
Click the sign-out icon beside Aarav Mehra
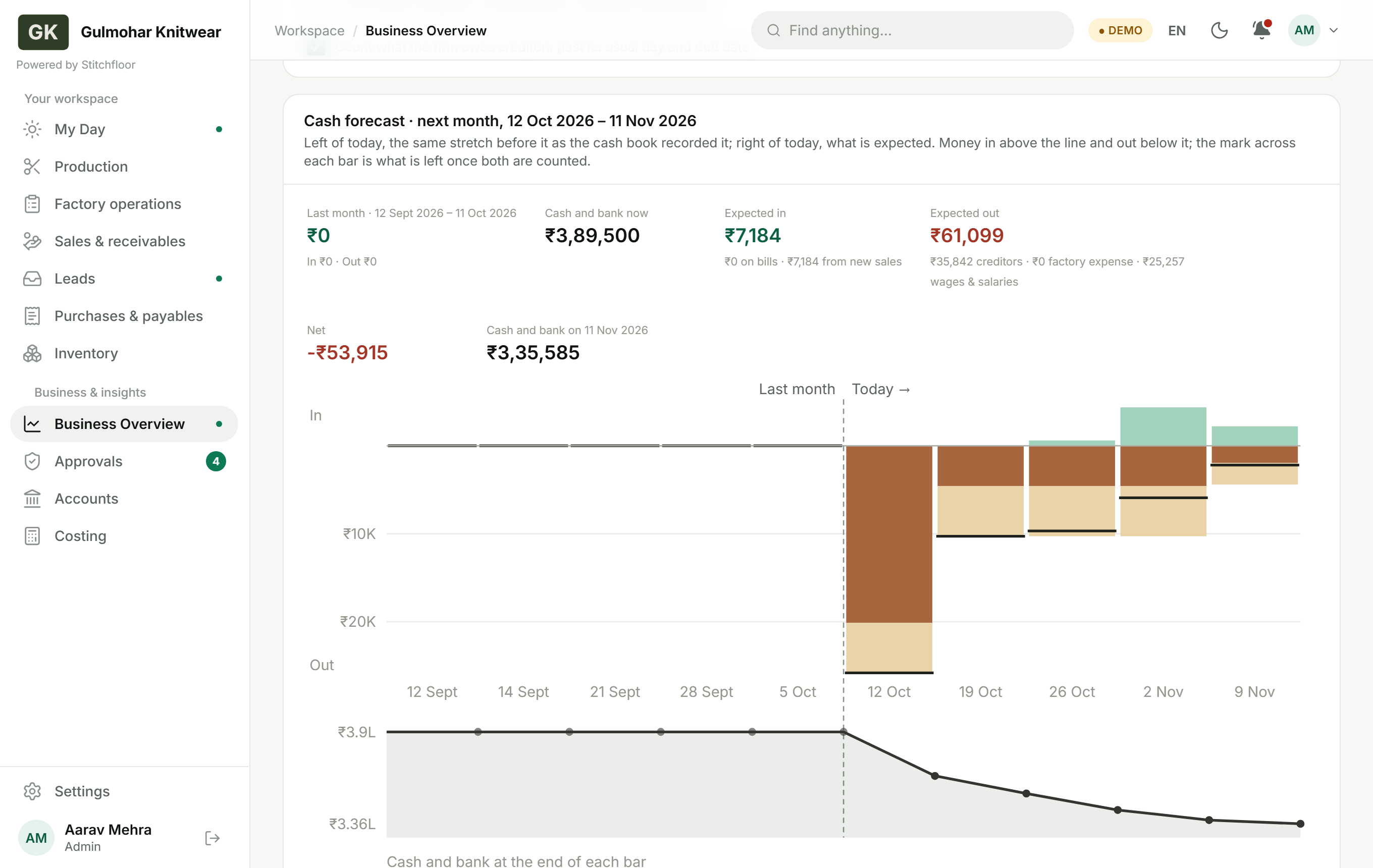(212, 838)
